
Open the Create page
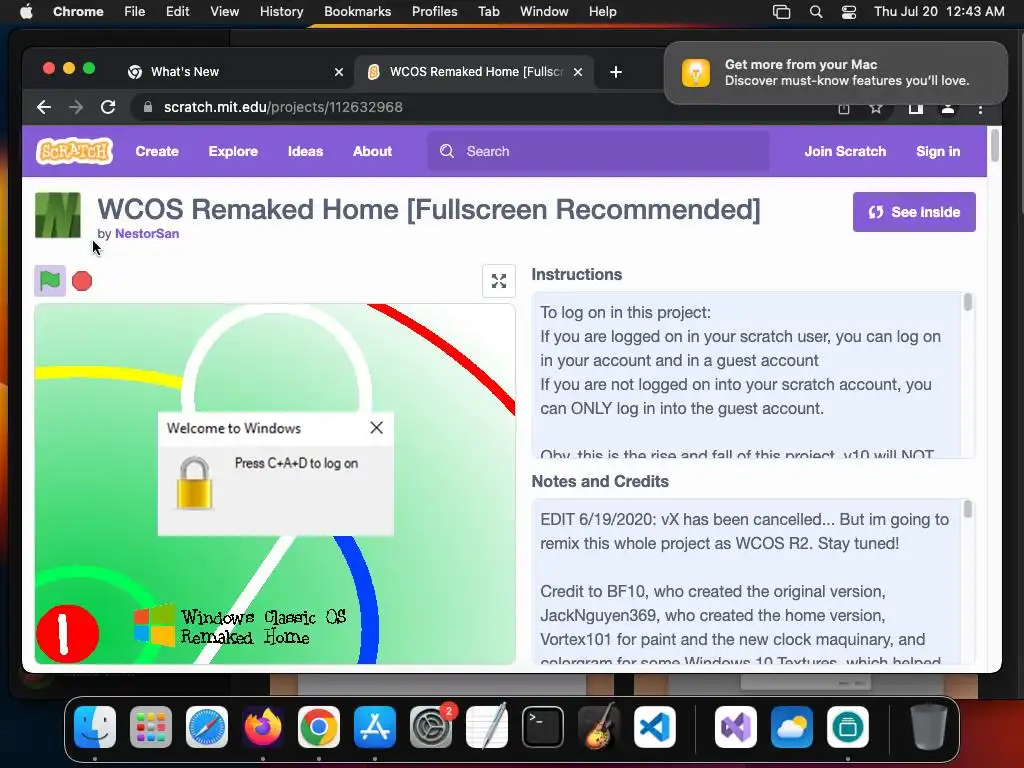[x=157, y=151]
